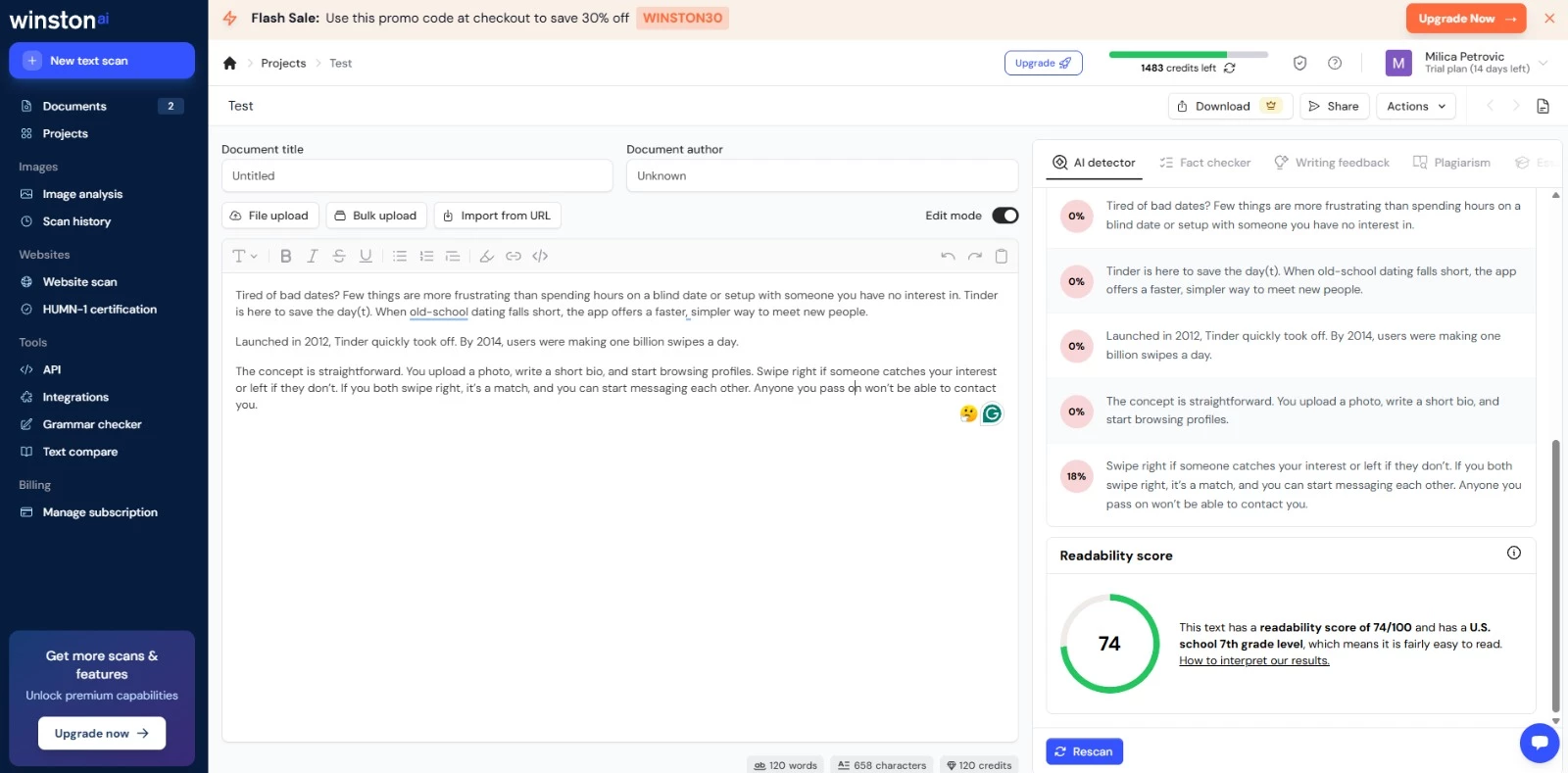
Task: Click the thinking emoji icon in editor
Action: tap(968, 413)
